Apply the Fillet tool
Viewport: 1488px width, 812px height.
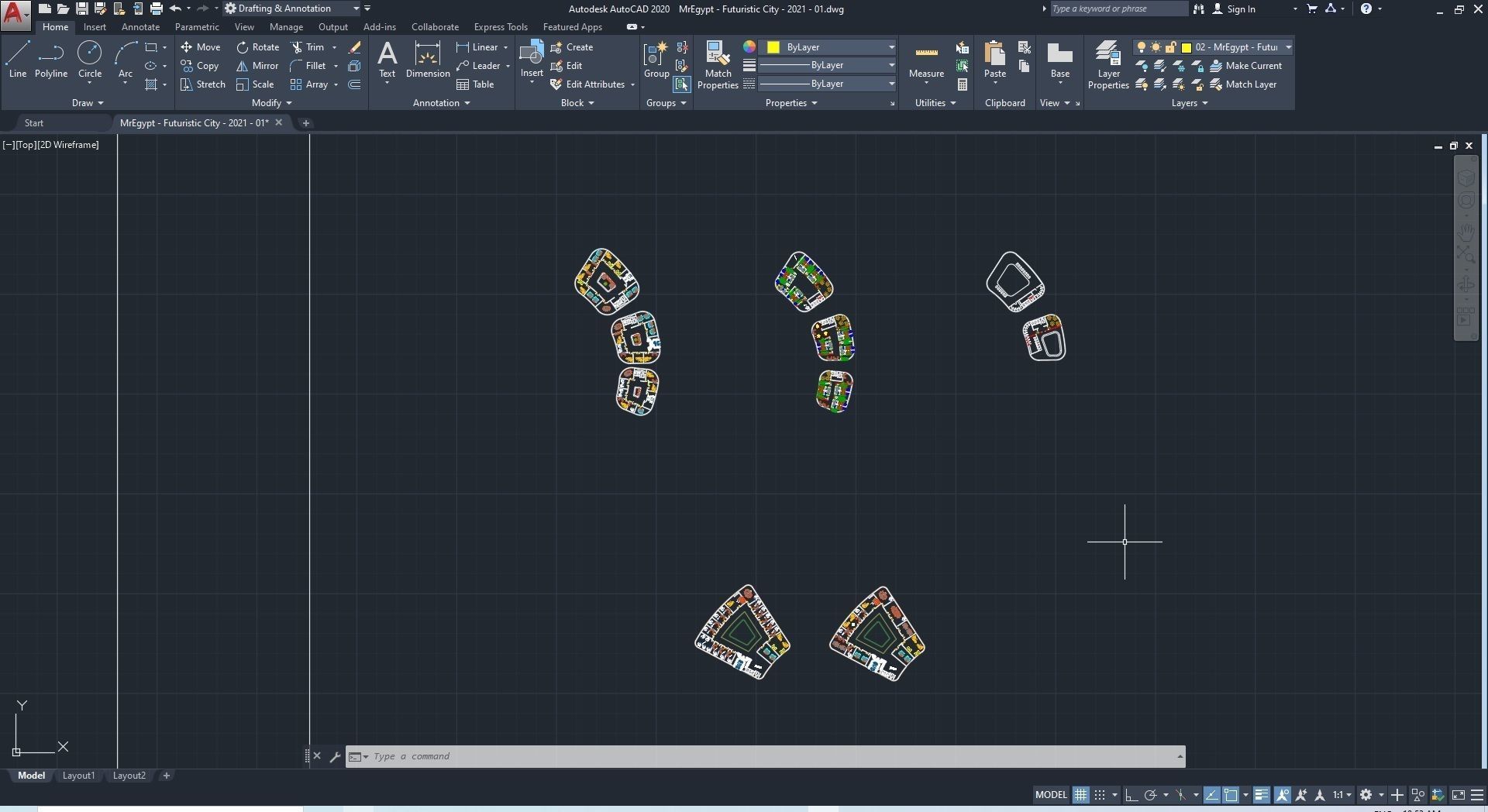point(308,66)
